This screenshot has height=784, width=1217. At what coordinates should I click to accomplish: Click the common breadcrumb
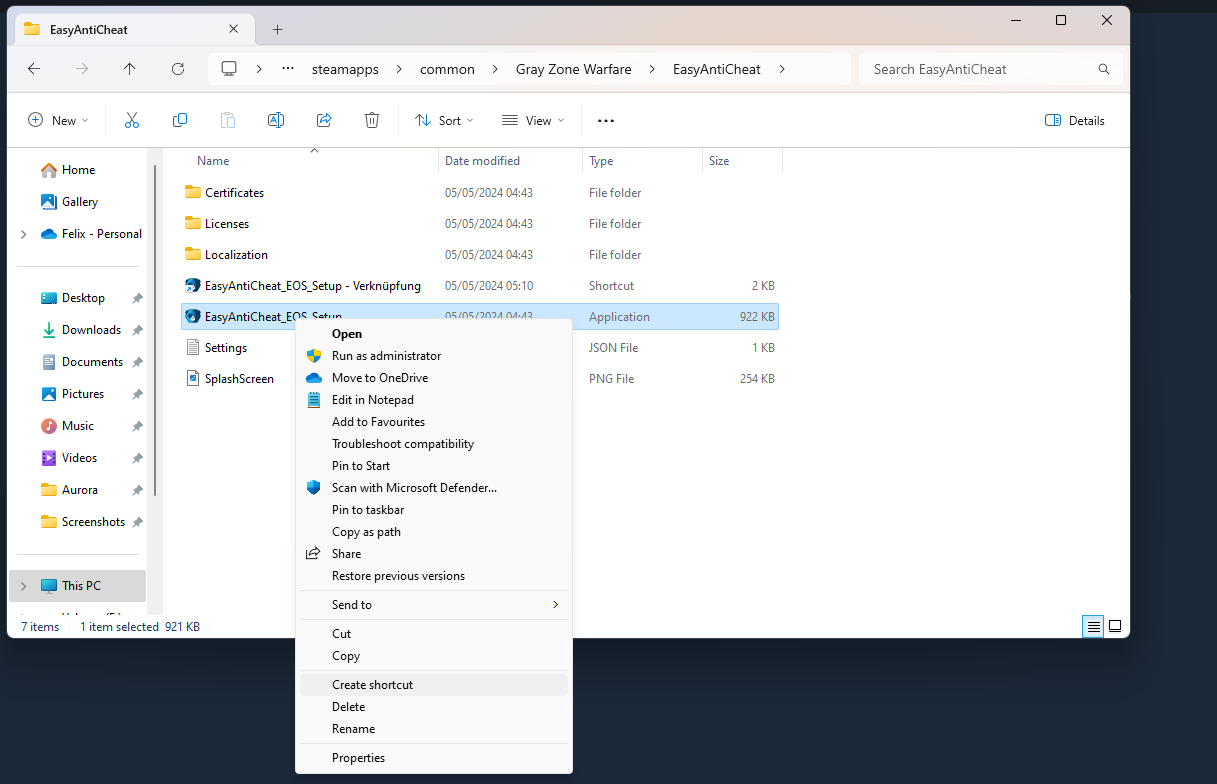point(447,69)
